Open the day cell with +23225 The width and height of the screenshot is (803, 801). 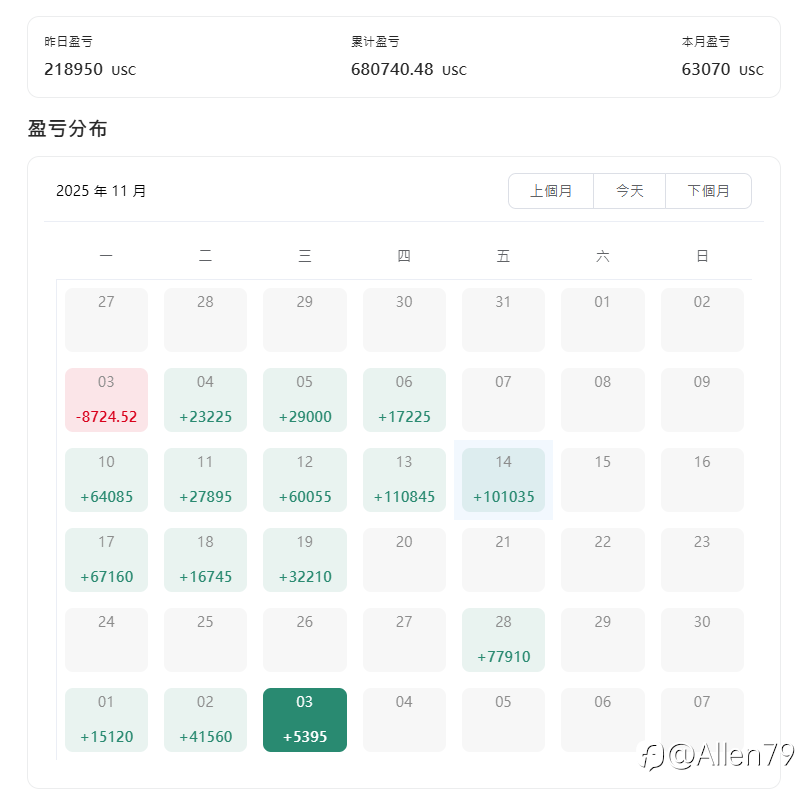coord(205,400)
